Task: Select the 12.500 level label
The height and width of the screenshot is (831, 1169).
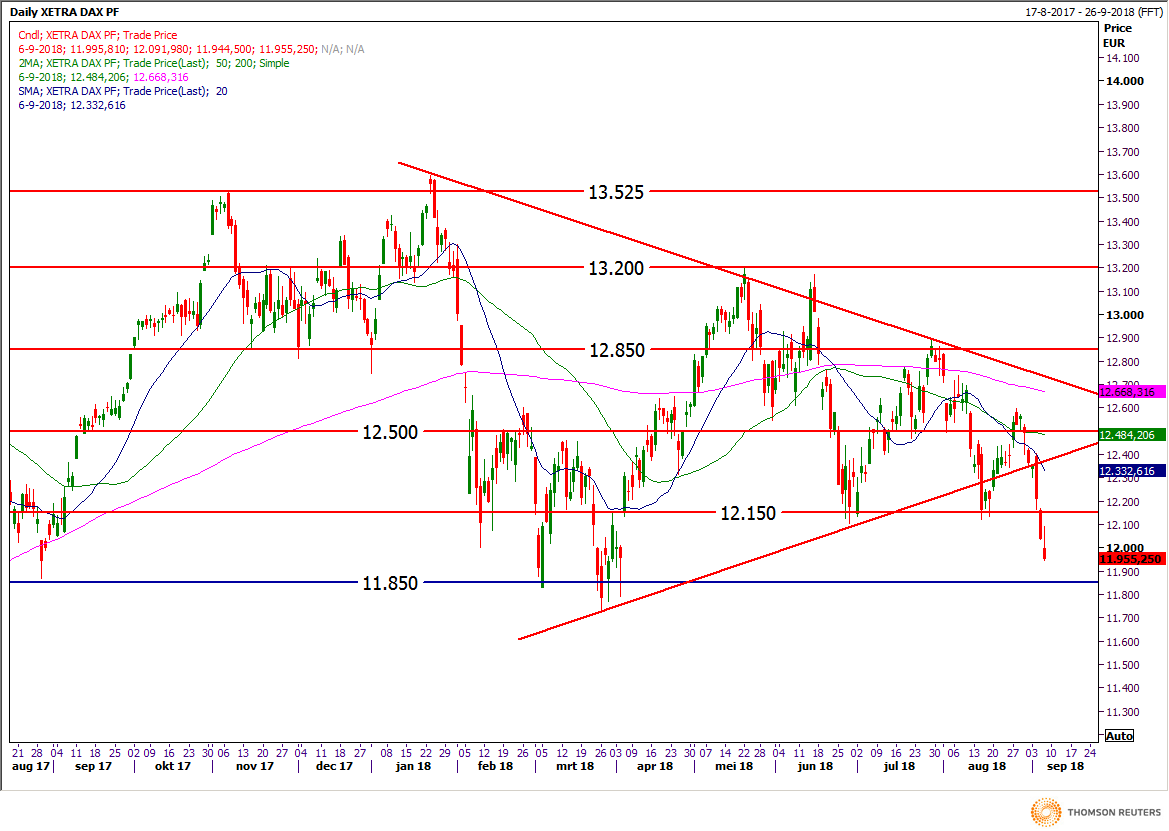Action: tap(390, 432)
